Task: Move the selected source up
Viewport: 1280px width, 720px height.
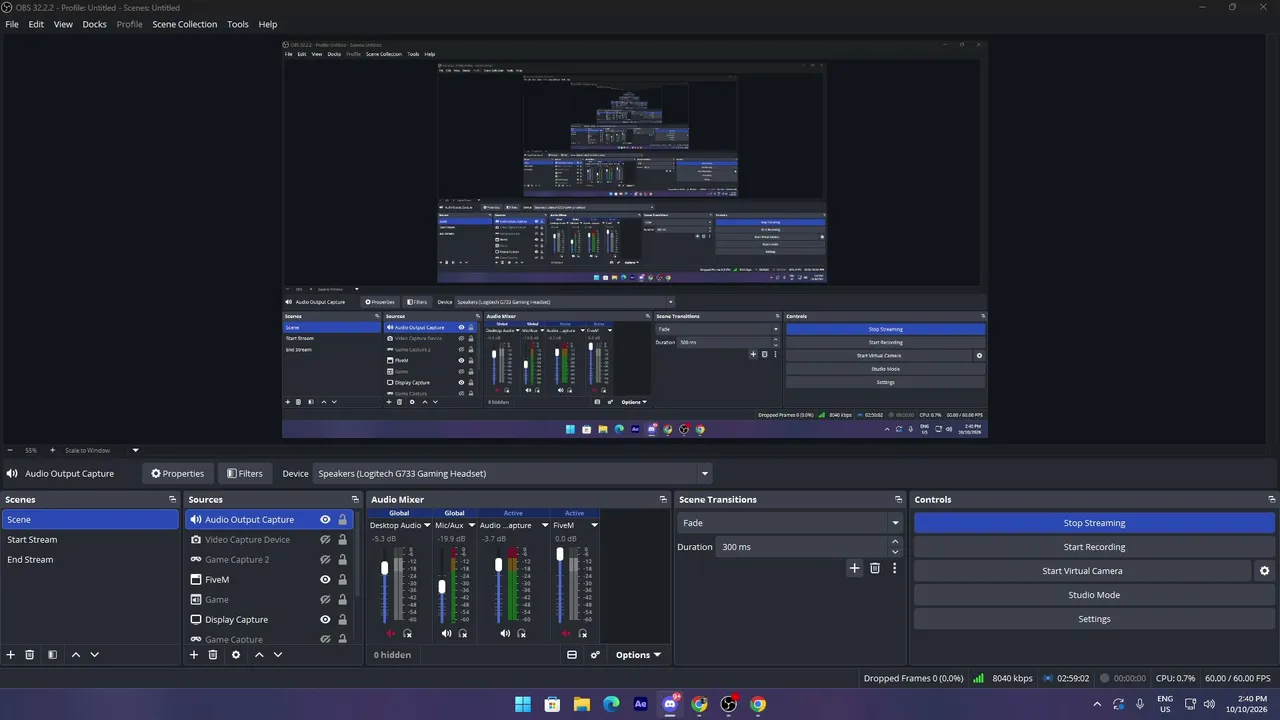Action: tap(259, 655)
